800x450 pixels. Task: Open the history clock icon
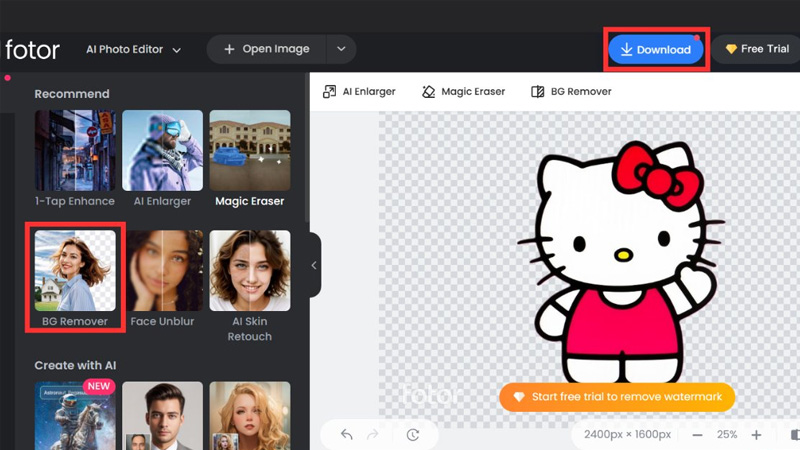pyautogui.click(x=413, y=435)
